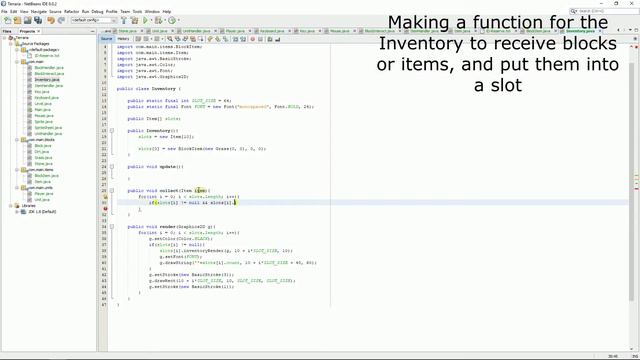The image size is (640, 360).
Task: Open the Profile Project dropdown arrow
Action: click(178, 20)
